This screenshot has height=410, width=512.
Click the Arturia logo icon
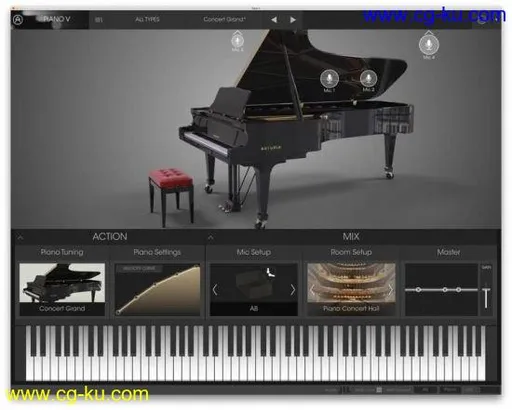pyautogui.click(x=18, y=20)
